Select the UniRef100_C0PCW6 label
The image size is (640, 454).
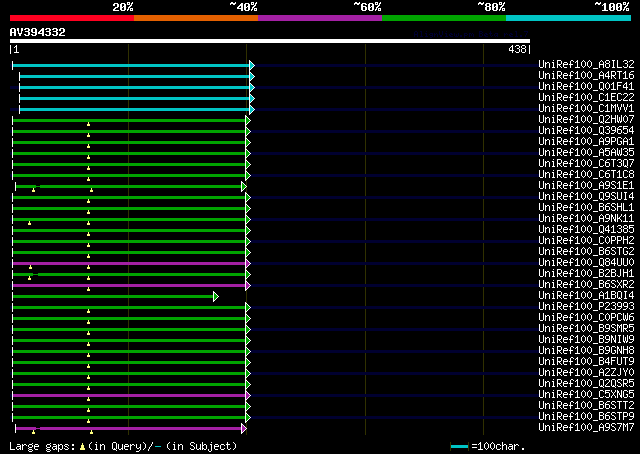[586, 318]
